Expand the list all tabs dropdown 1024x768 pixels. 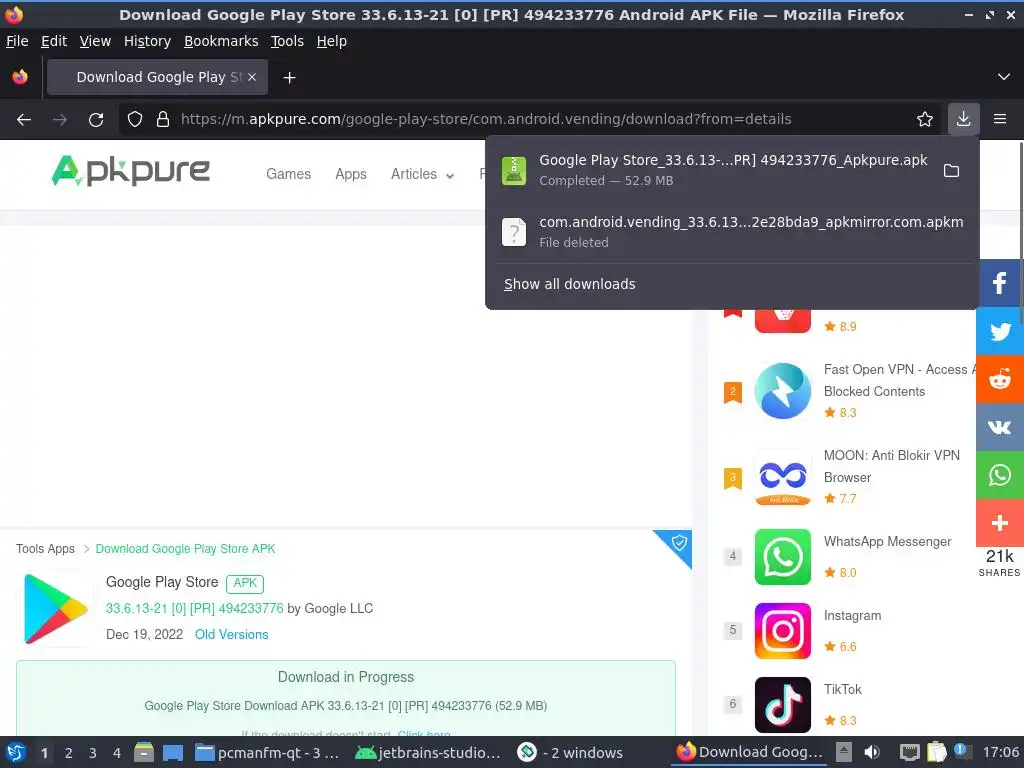coord(1004,77)
